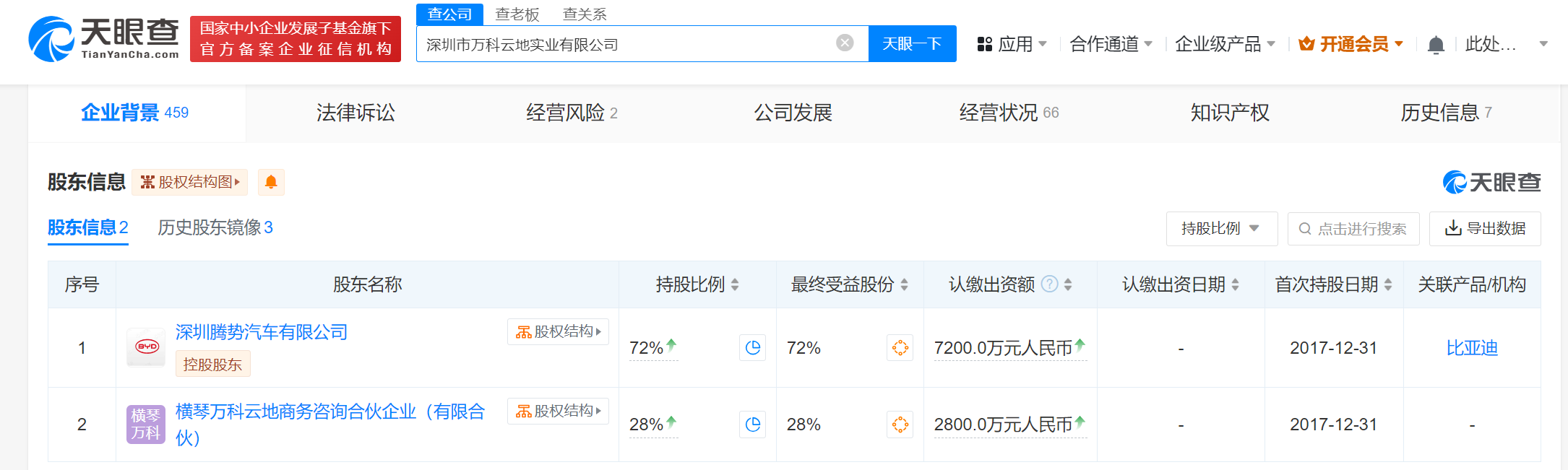Switch to the 查公司 search tab
Image resolution: width=1568 pixels, height=470 pixels.
449,14
